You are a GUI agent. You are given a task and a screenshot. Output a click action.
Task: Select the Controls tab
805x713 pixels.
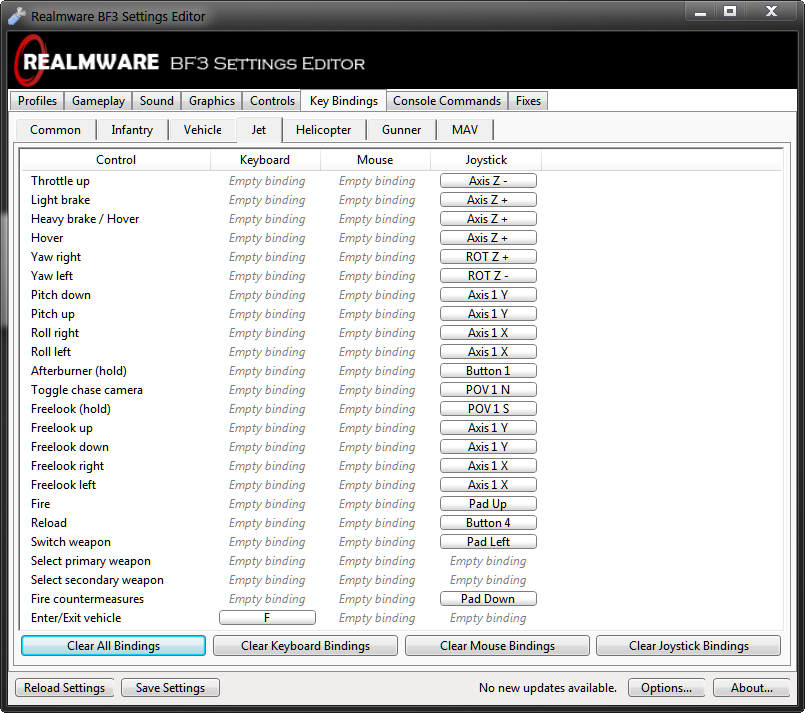tap(272, 101)
